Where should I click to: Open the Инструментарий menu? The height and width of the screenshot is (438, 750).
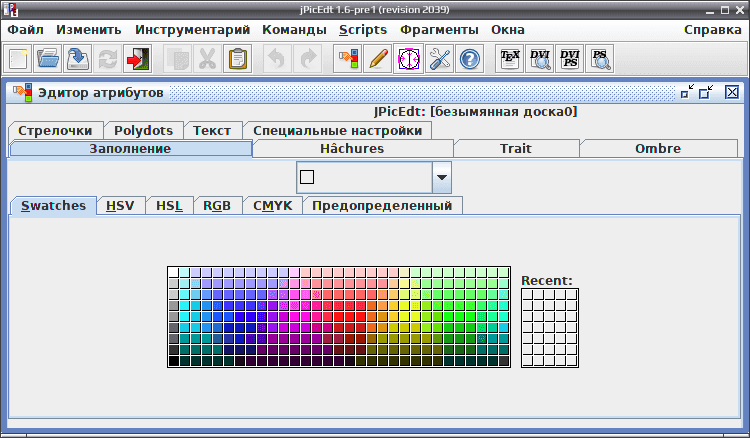pos(192,30)
